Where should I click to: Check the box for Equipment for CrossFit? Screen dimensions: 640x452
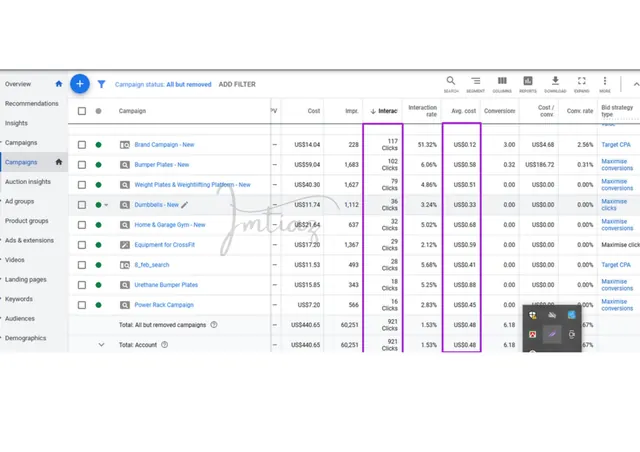(82, 245)
